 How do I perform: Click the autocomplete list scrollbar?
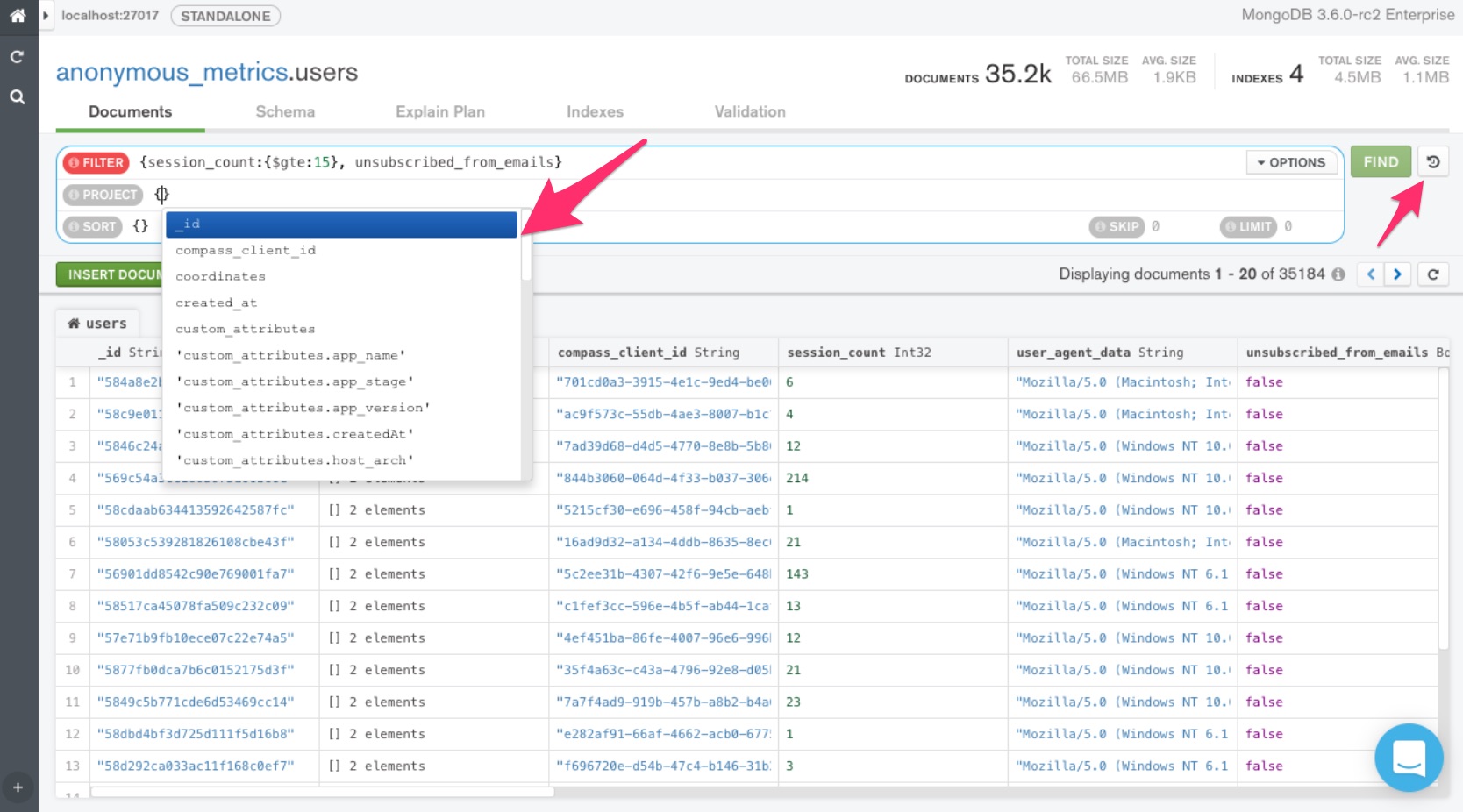(x=526, y=247)
